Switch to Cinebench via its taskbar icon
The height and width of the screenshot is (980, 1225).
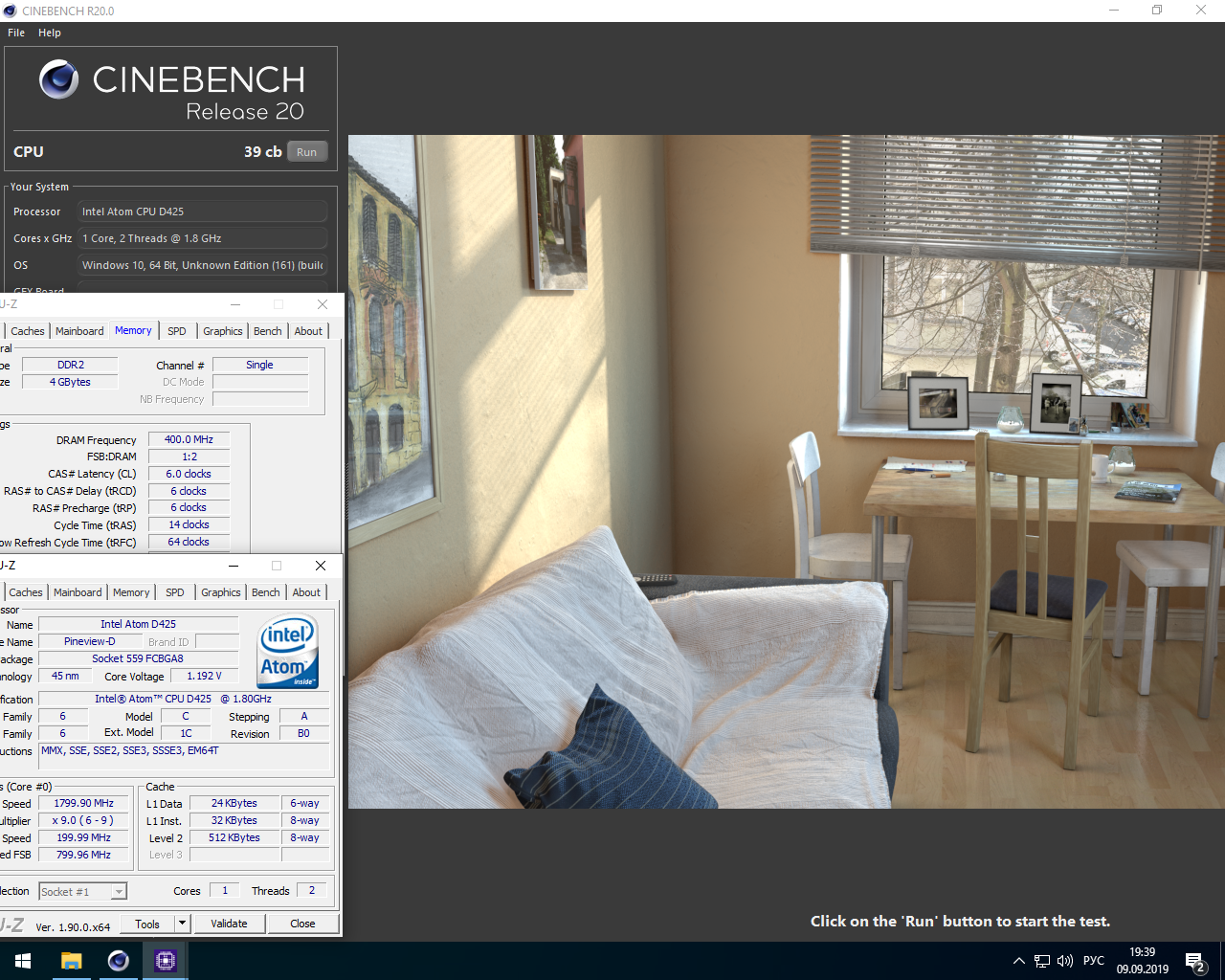point(119,961)
